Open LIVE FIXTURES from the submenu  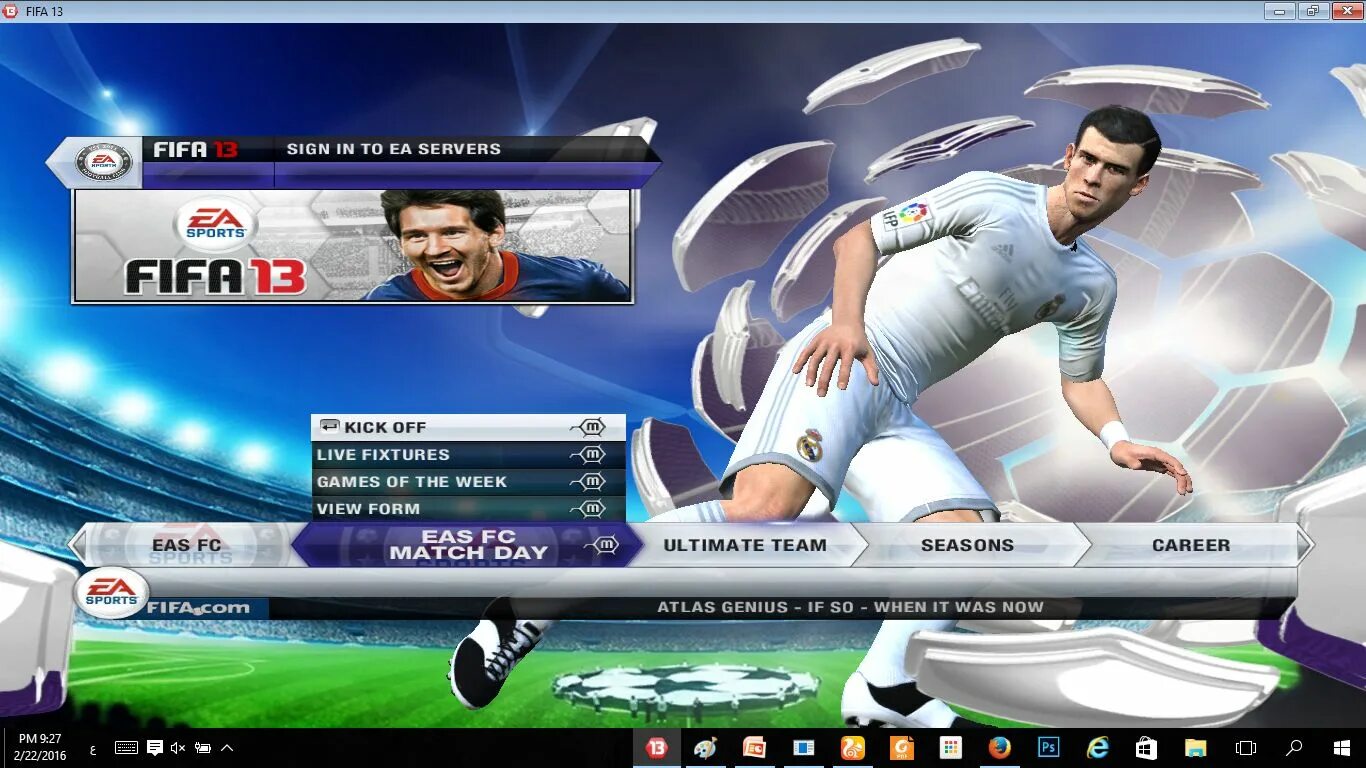468,455
